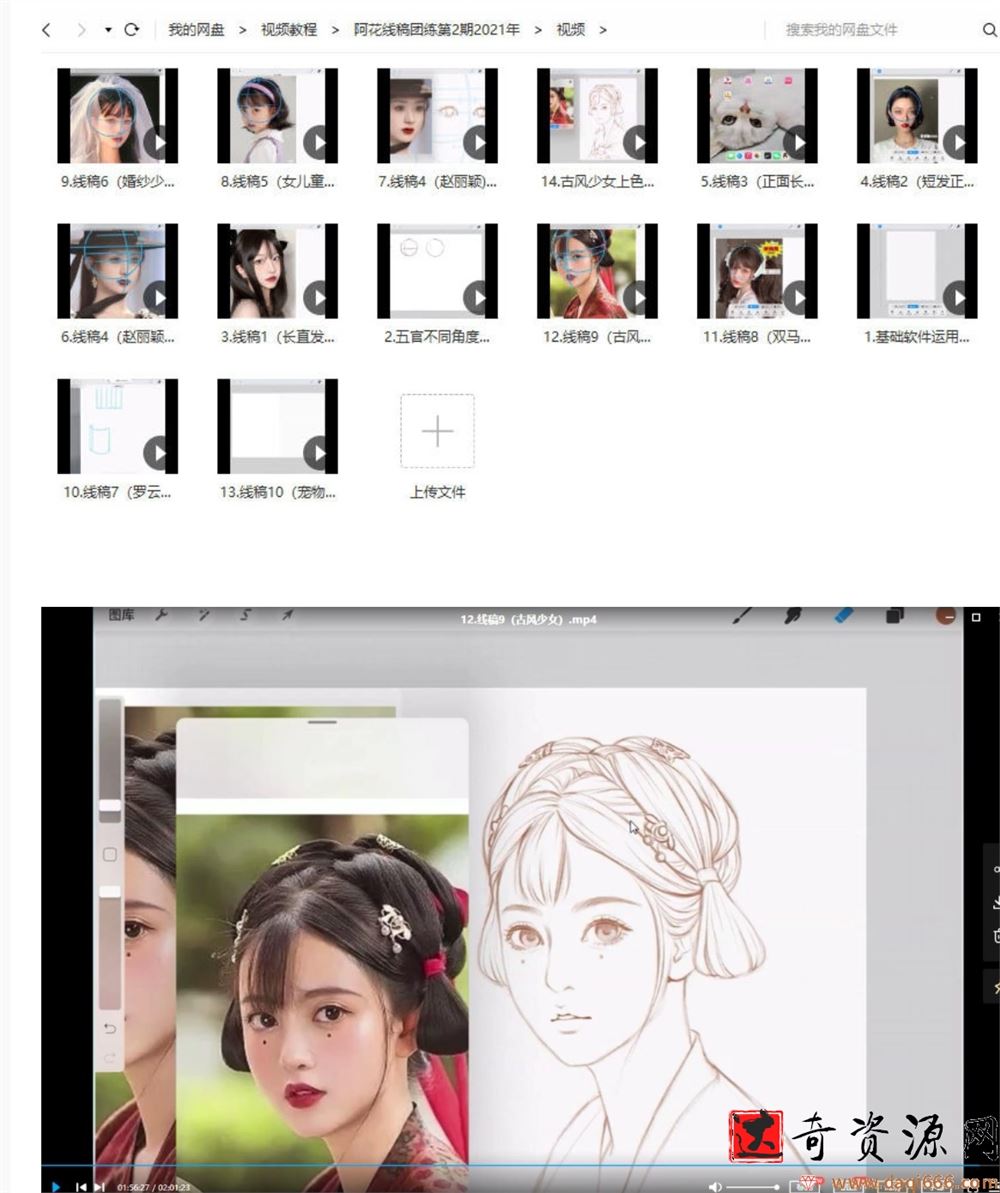1000x1193 pixels.
Task: Select the Smudge finger tool
Action: pos(792,616)
